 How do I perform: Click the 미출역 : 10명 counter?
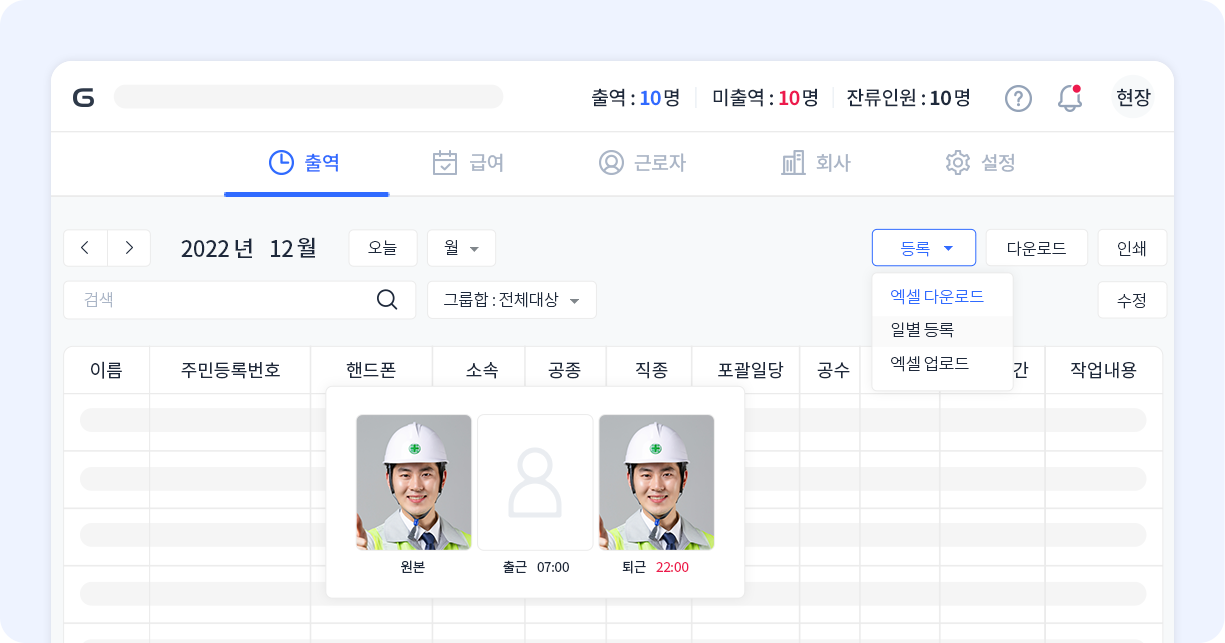pyautogui.click(x=765, y=98)
